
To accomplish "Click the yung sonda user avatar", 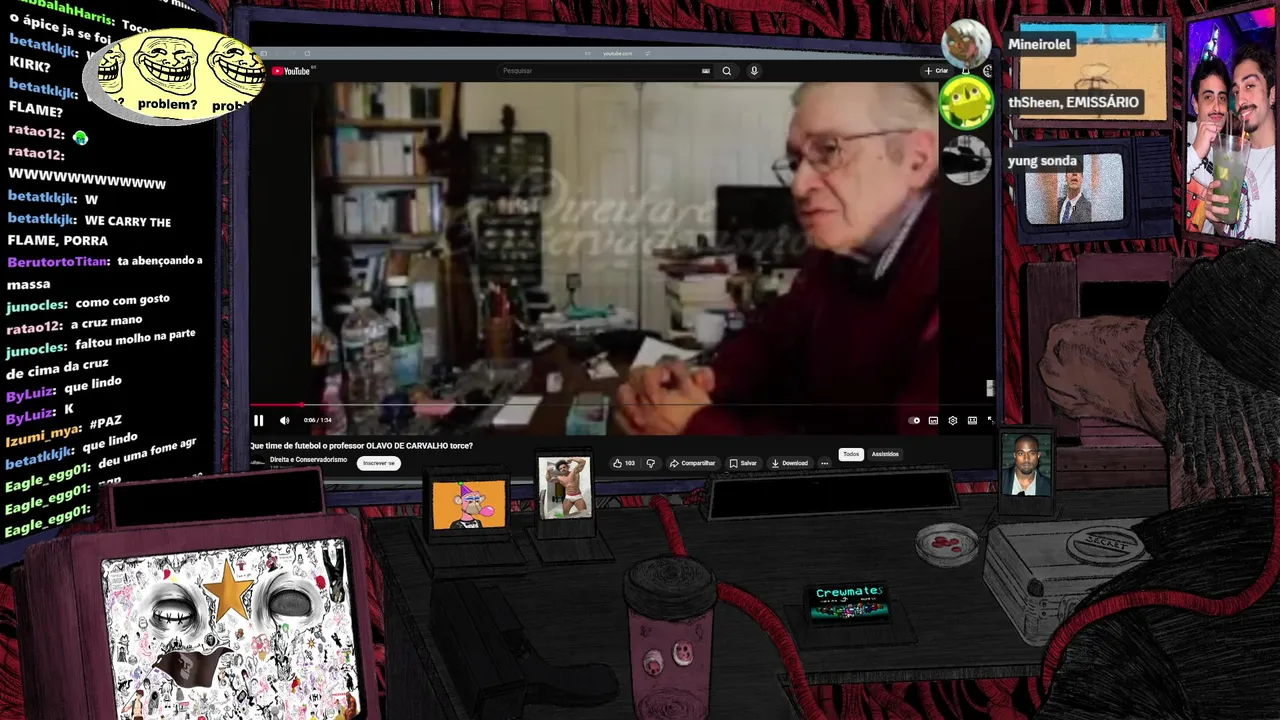I will point(966,160).
